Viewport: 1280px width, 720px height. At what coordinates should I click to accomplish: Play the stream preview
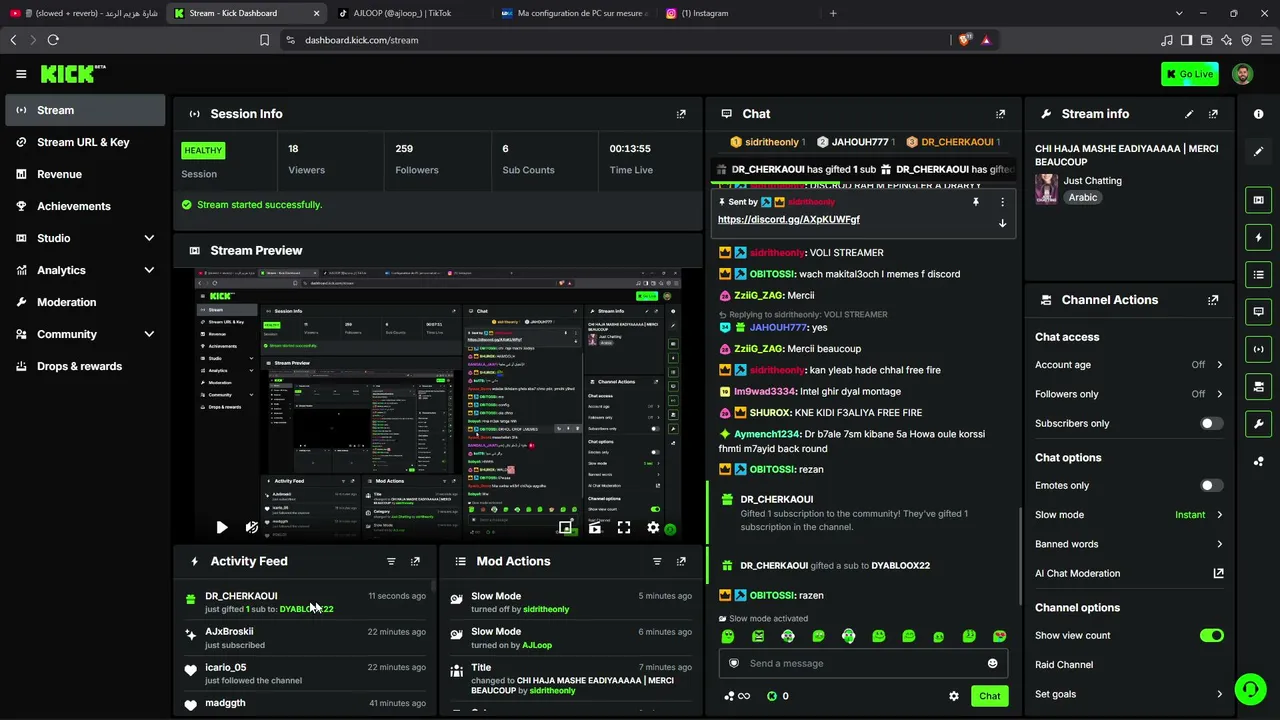pyautogui.click(x=222, y=527)
